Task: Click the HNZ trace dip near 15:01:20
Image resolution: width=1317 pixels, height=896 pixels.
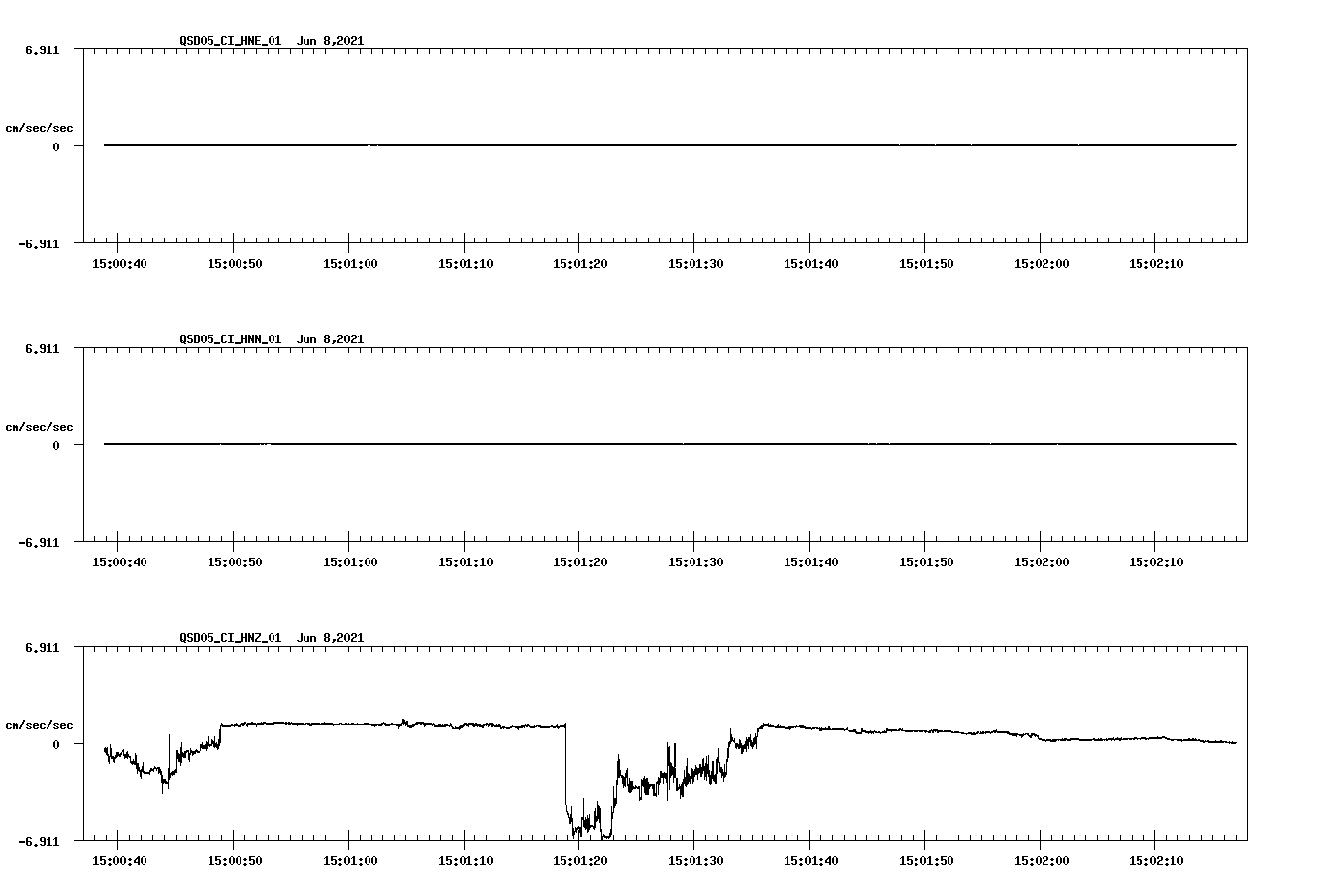Action: (590, 819)
